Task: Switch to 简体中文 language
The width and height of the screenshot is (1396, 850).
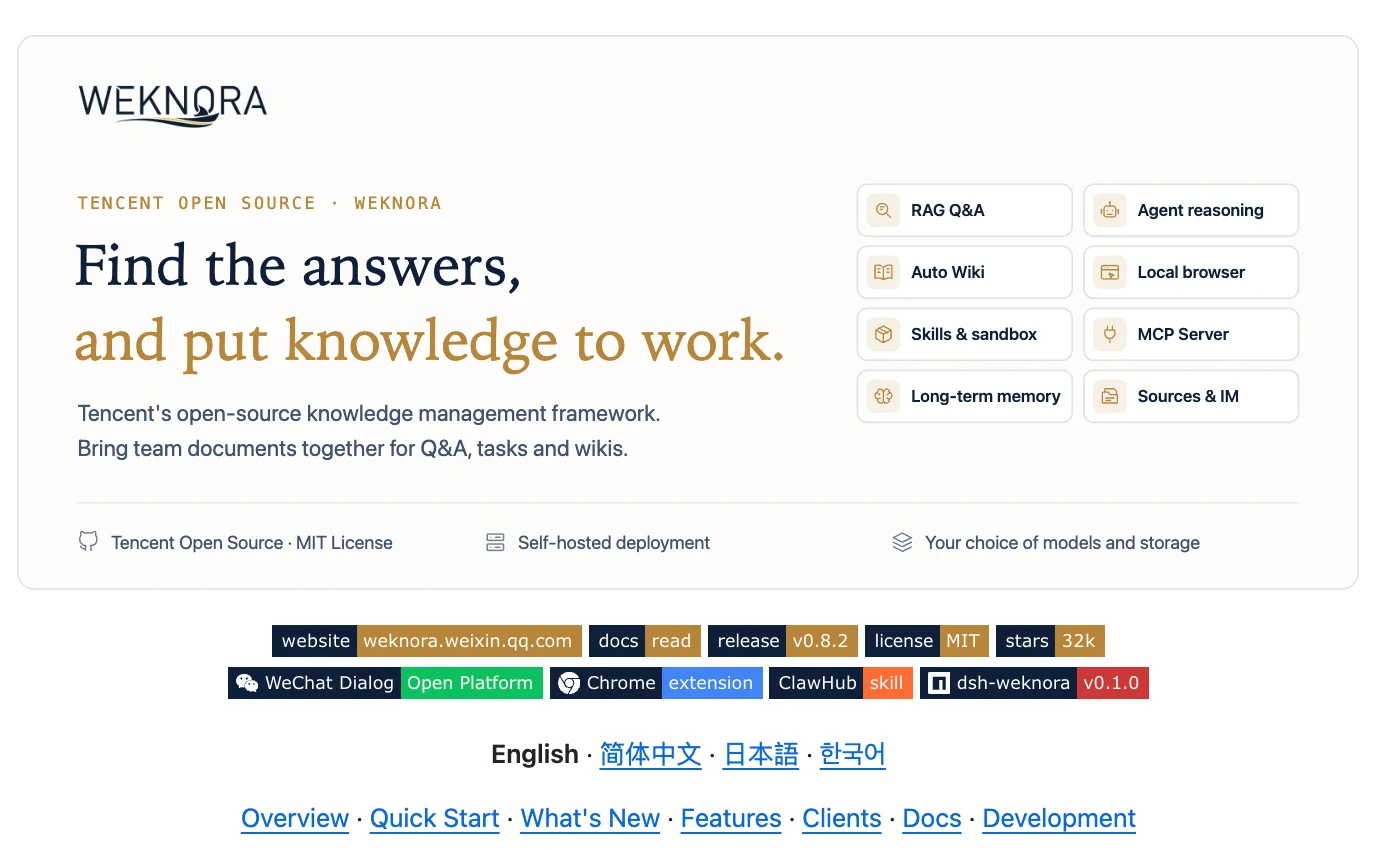Action: point(650,754)
